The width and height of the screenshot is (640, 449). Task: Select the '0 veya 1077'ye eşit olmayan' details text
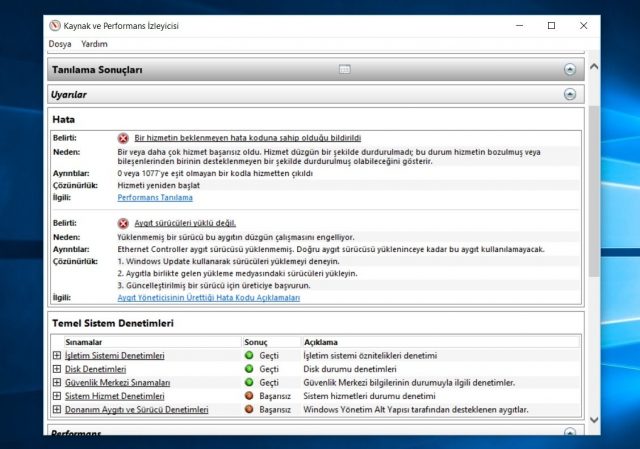(215, 173)
